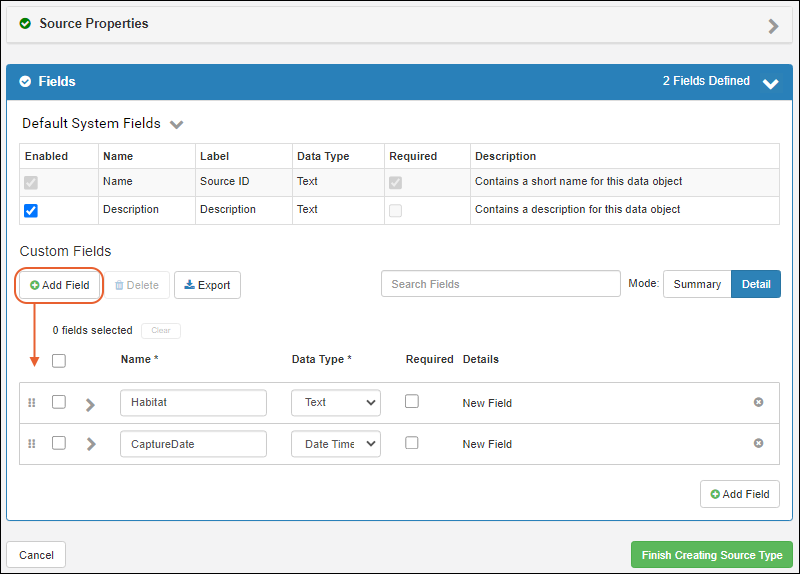Screen dimensions: 800x574
Task: Uncheck the Description field Enabled checkbox
Action: click(31, 210)
